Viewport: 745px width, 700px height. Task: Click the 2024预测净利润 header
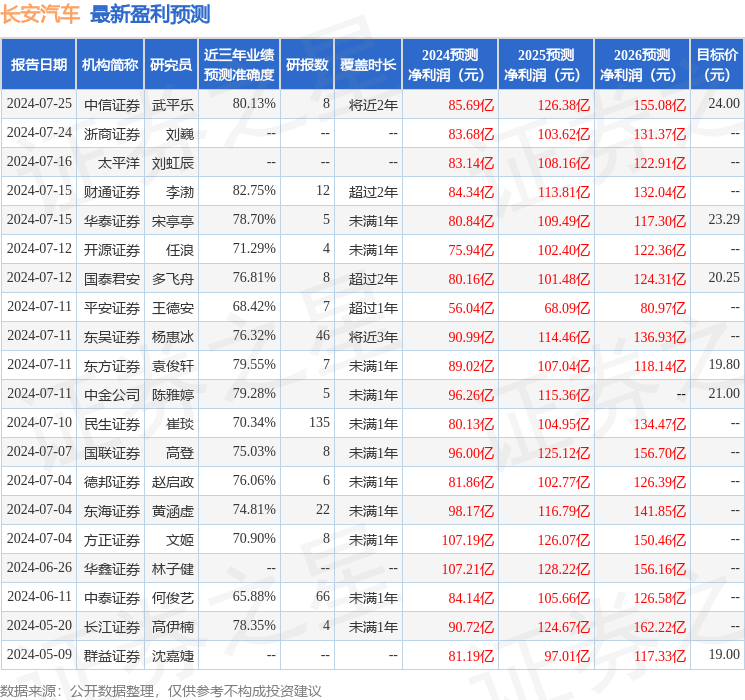click(450, 64)
